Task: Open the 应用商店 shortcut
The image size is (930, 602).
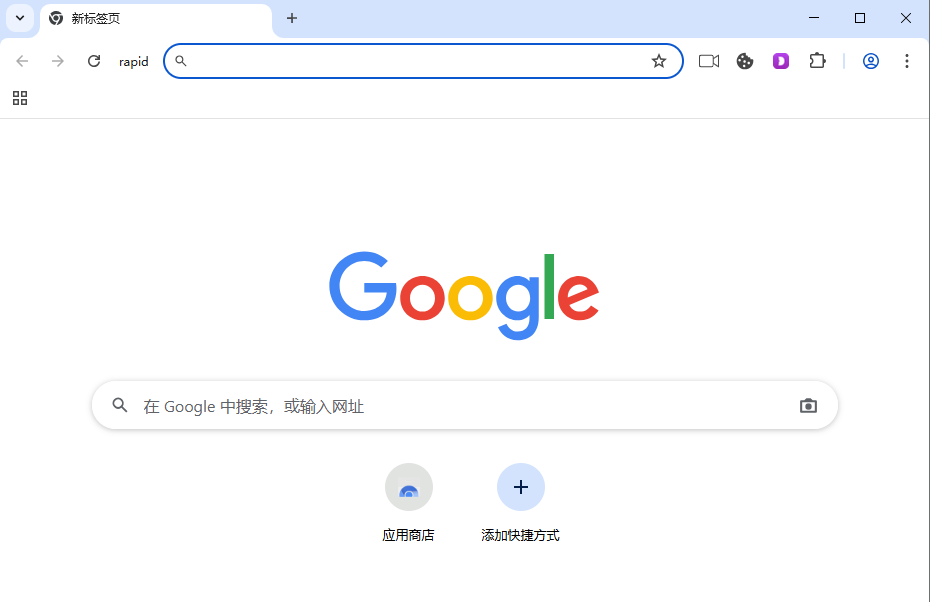Action: (x=409, y=503)
